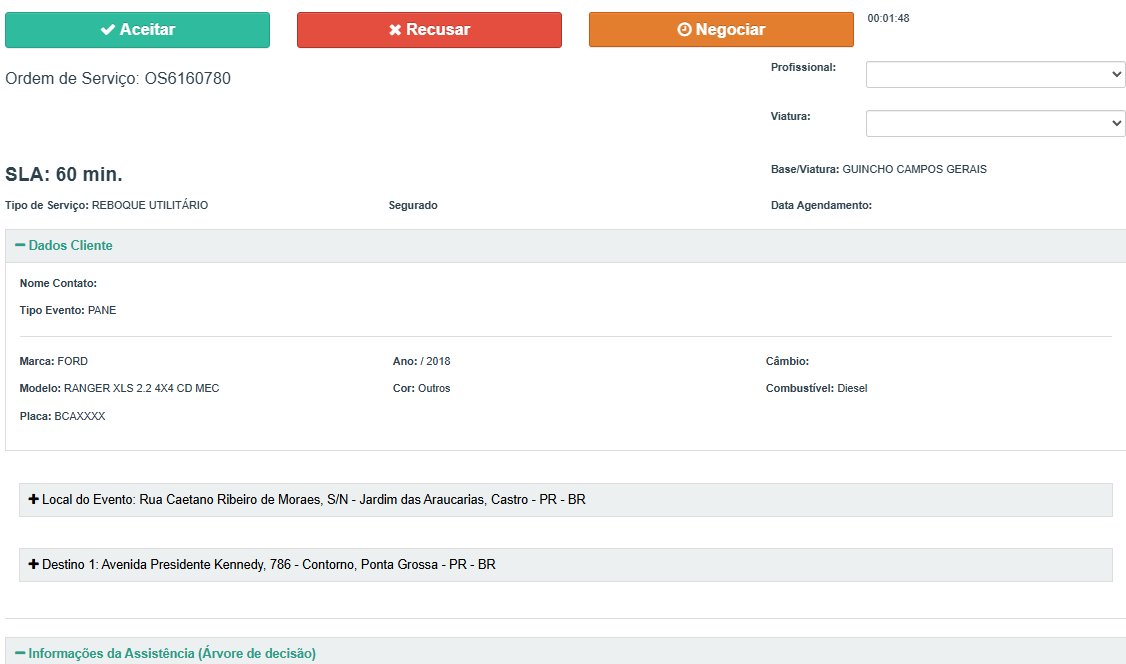This screenshot has height=664, width=1126.
Task: Click the Nome Contato label
Action: tap(58, 284)
